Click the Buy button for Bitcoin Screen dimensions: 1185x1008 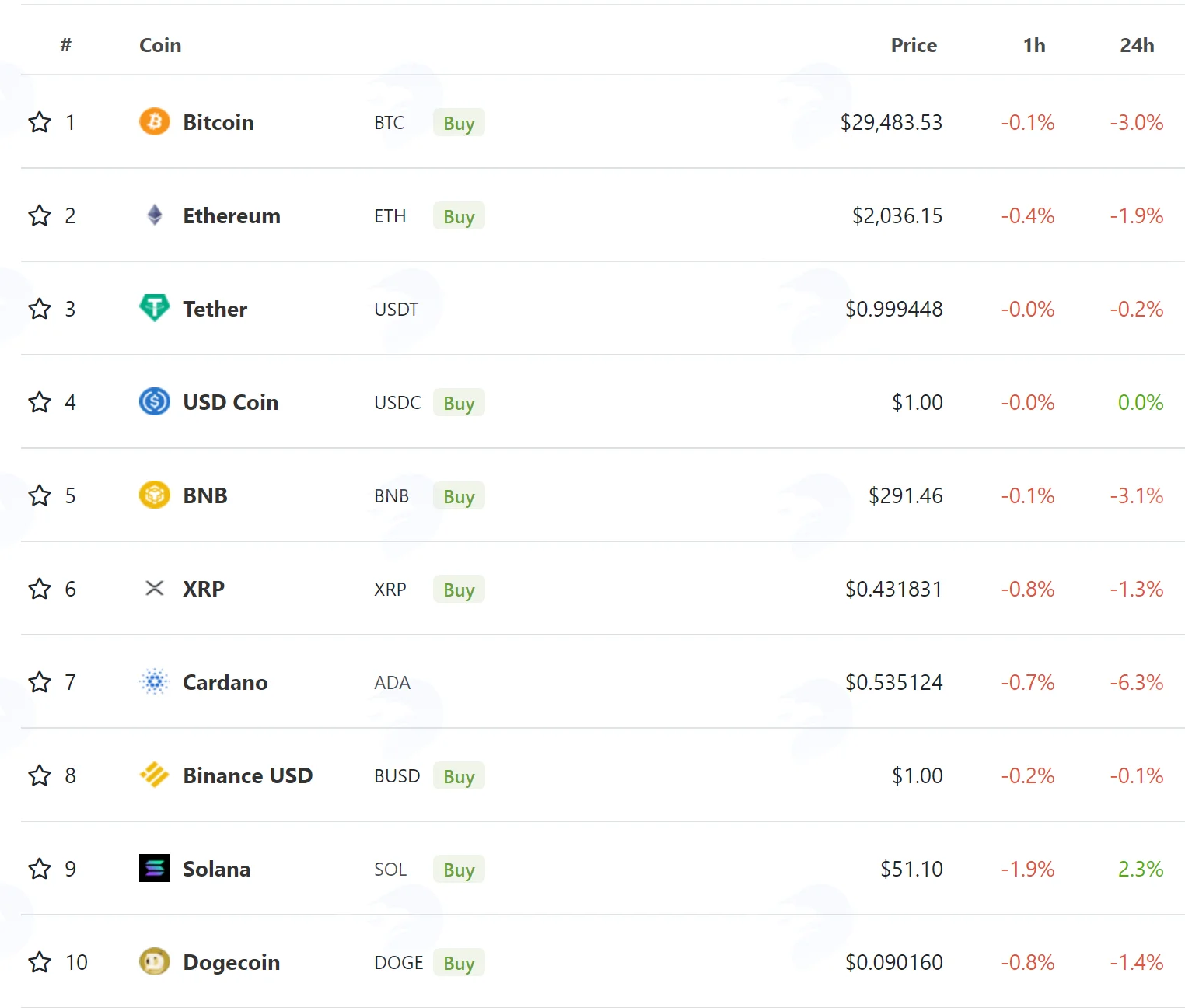click(x=459, y=123)
